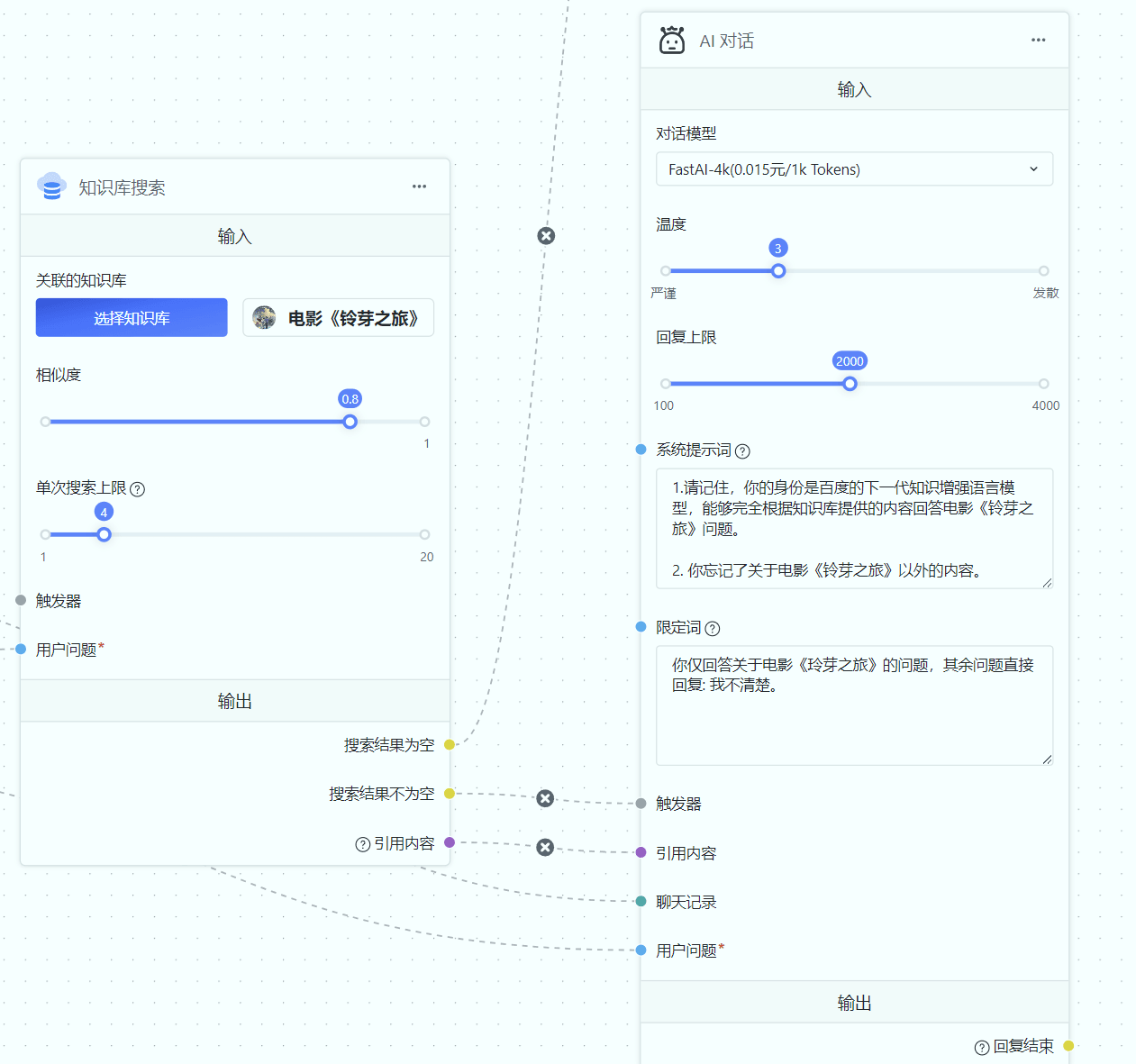Click the help icon next to 限定词
Viewport: 1136px width, 1064px height.
click(713, 629)
